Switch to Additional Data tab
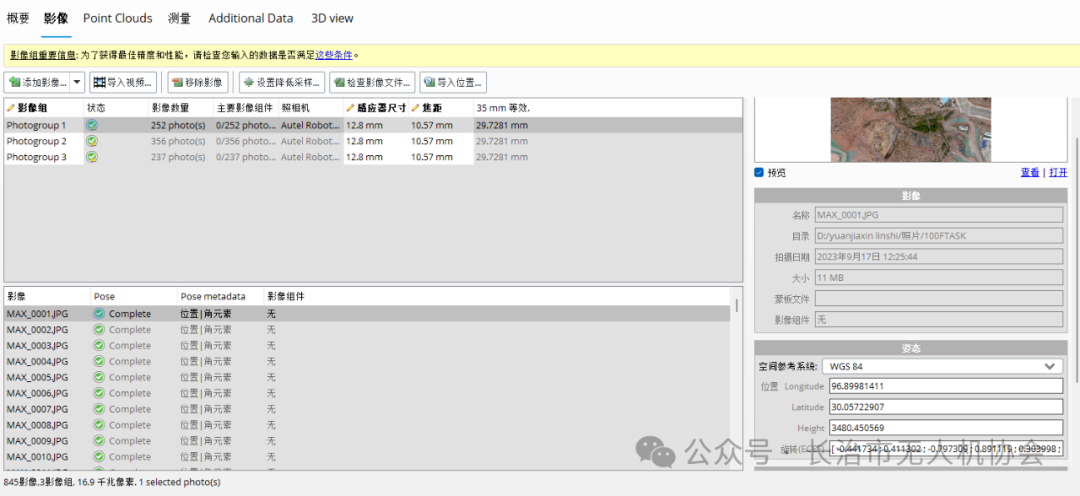The width and height of the screenshot is (1080, 496). point(251,19)
